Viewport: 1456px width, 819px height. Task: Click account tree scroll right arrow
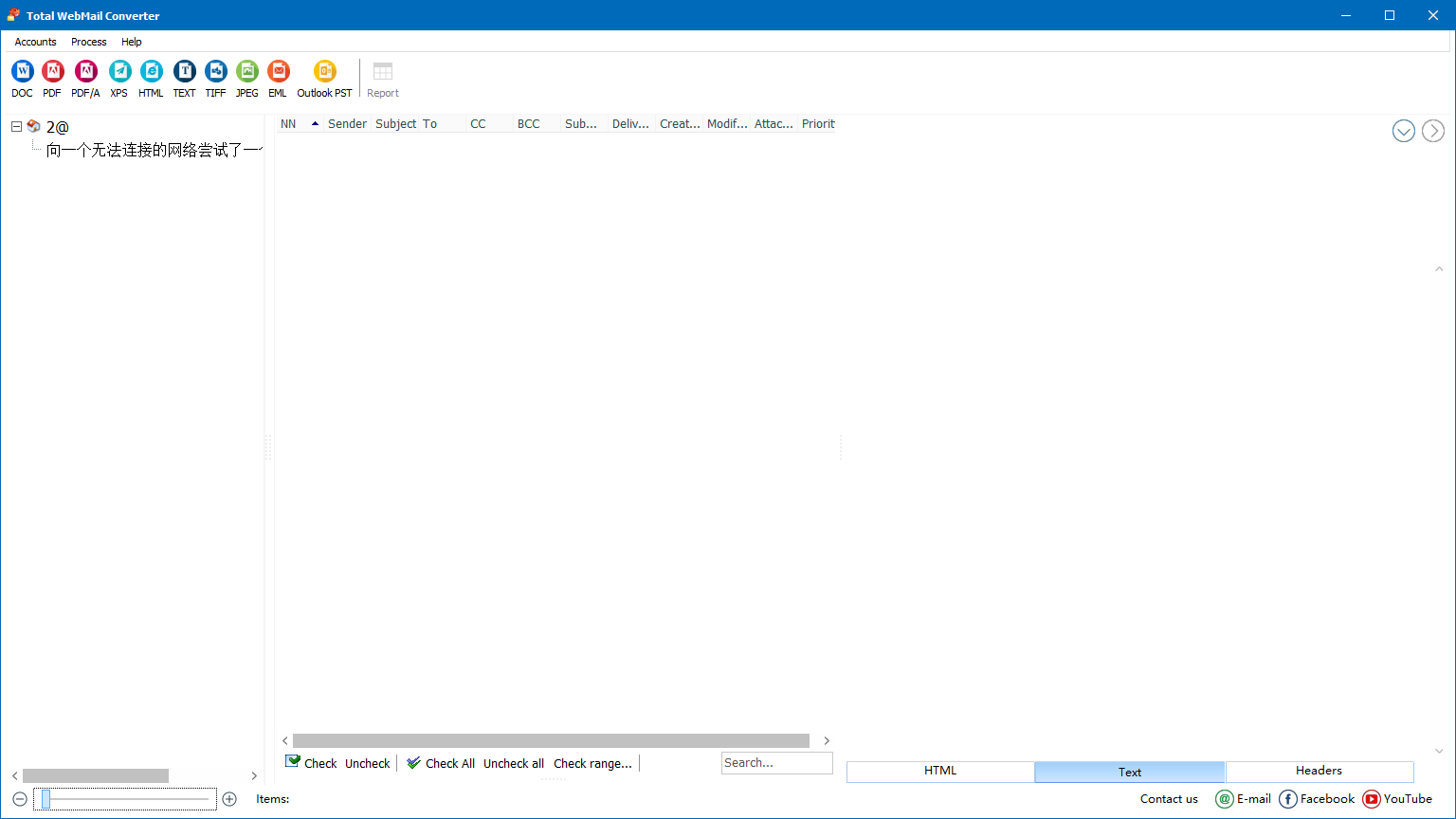pyautogui.click(x=254, y=775)
